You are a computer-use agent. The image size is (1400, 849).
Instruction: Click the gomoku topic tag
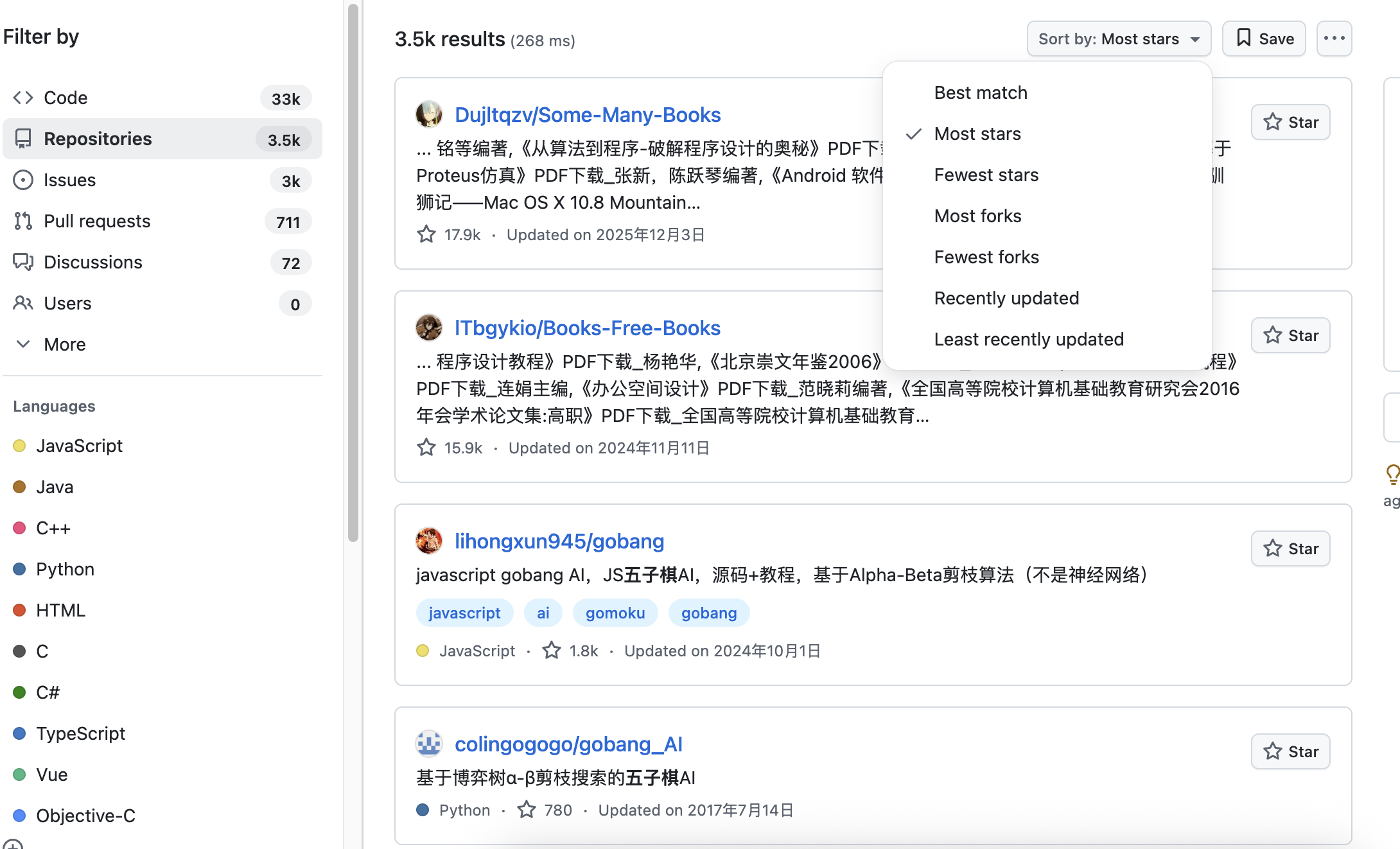coord(615,613)
